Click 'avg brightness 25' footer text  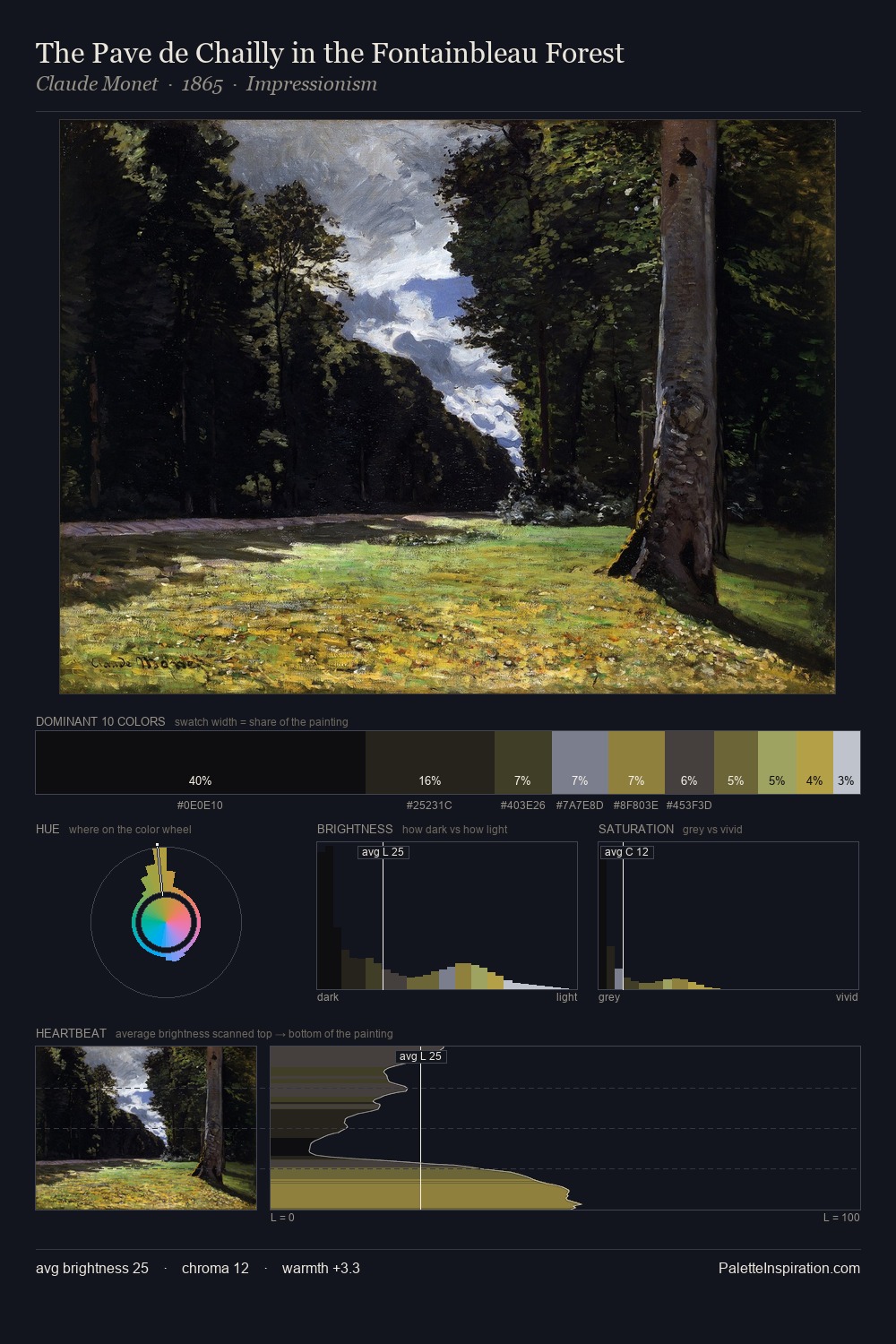[92, 1268]
